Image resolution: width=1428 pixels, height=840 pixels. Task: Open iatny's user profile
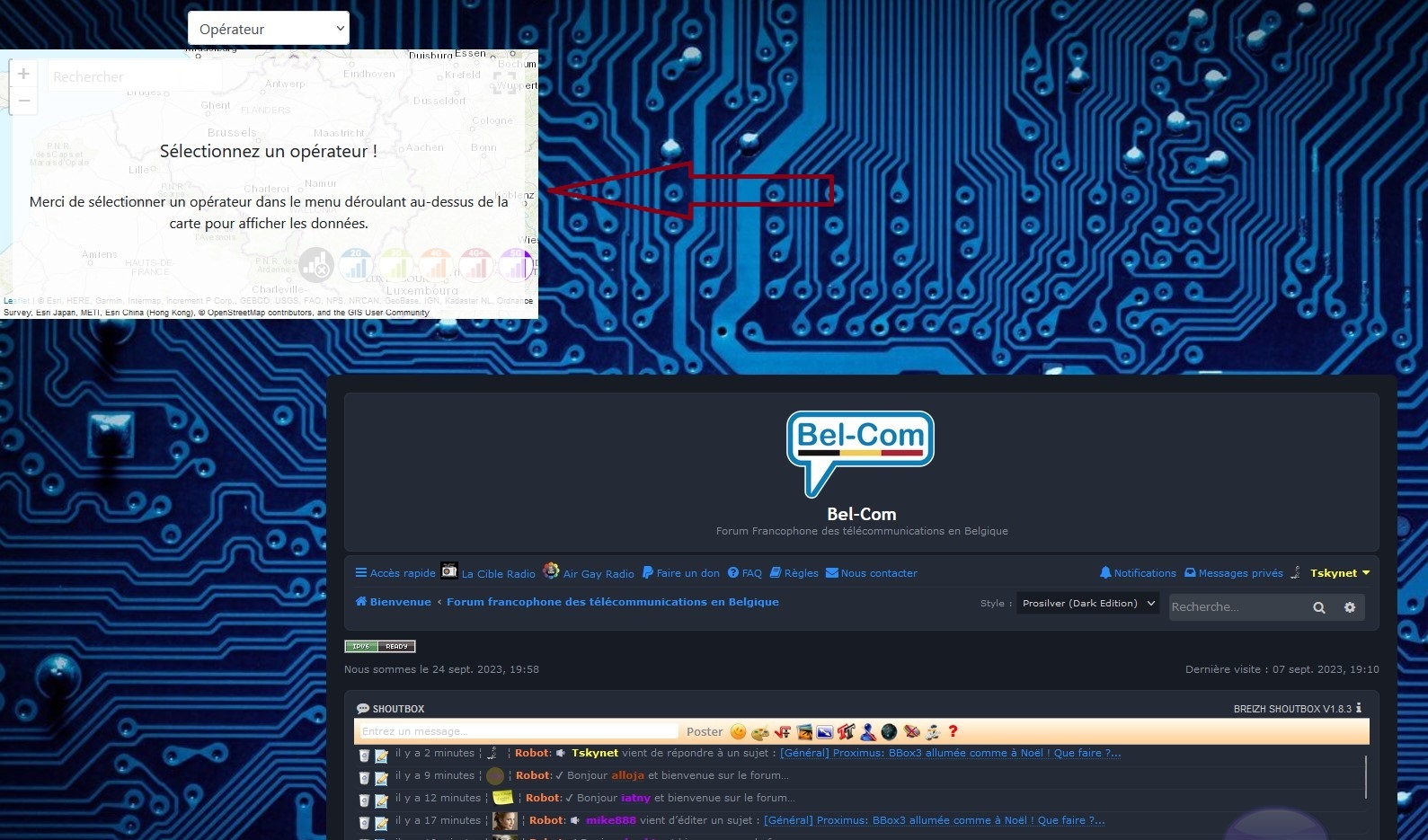635,798
